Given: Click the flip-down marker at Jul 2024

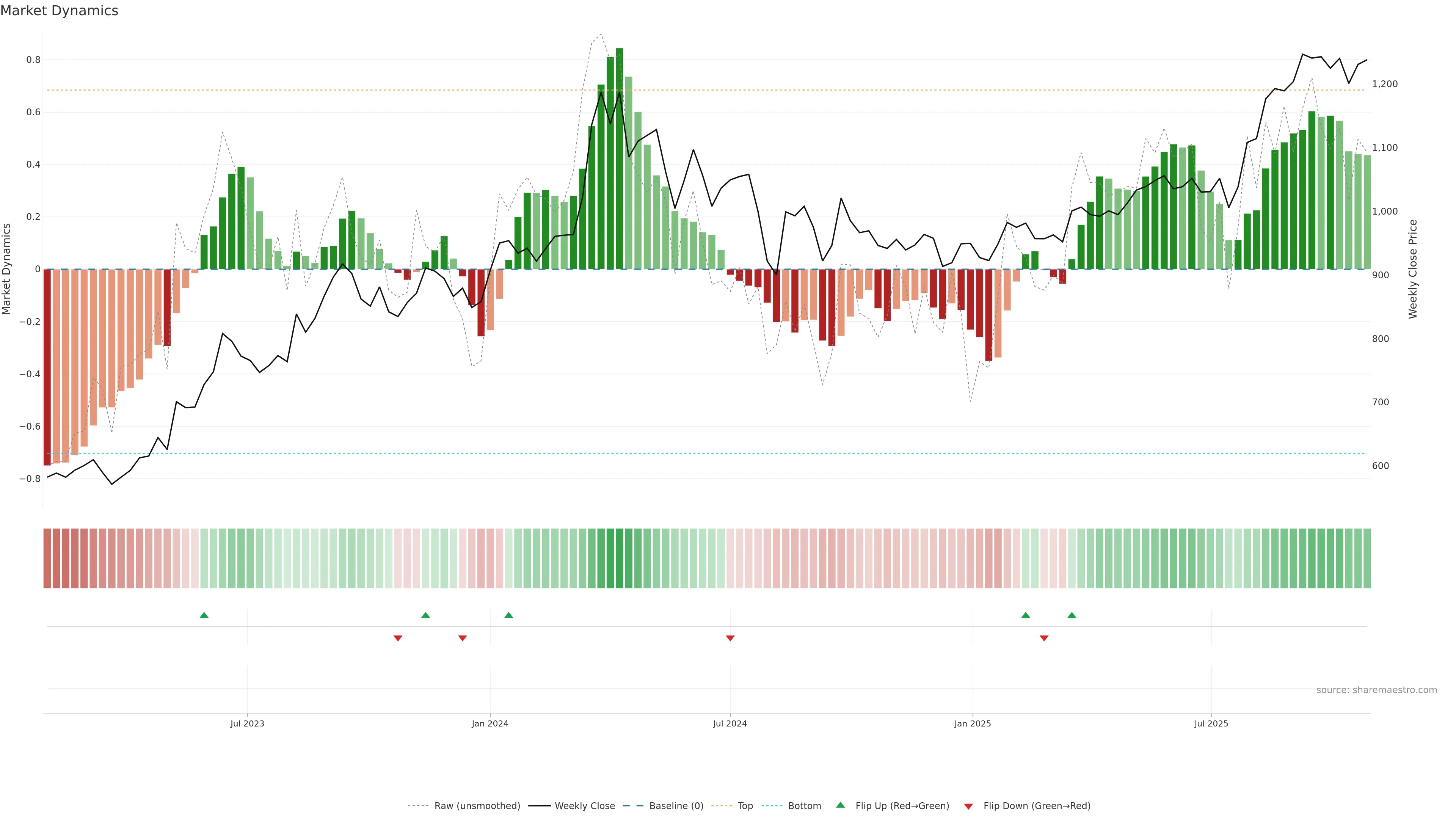Looking at the screenshot, I should coord(730,638).
